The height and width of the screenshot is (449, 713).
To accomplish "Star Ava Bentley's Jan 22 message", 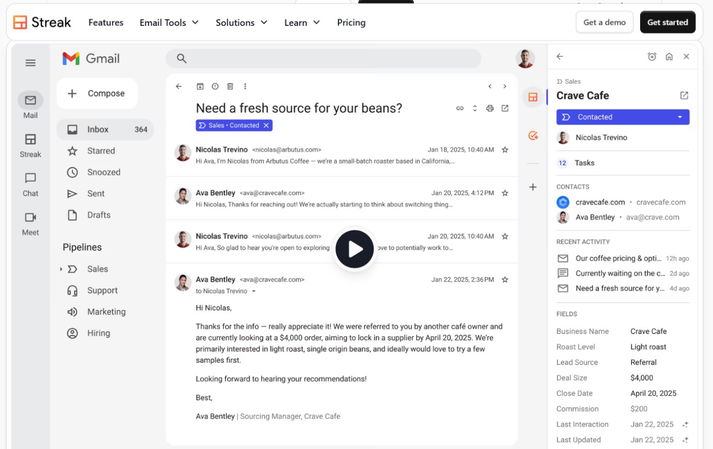I will [x=505, y=280].
